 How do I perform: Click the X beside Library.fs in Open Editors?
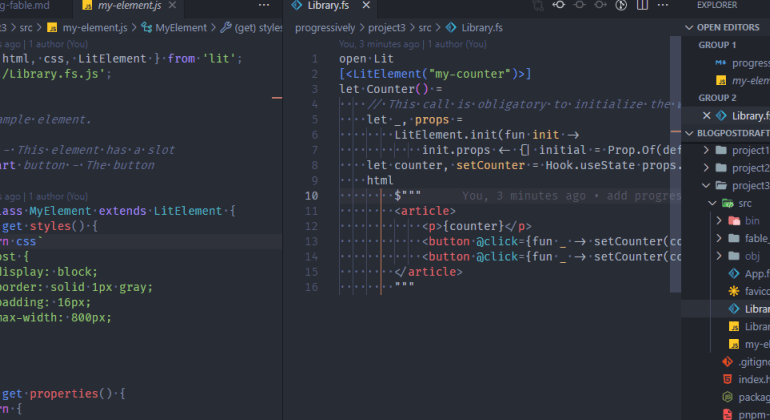[708, 116]
